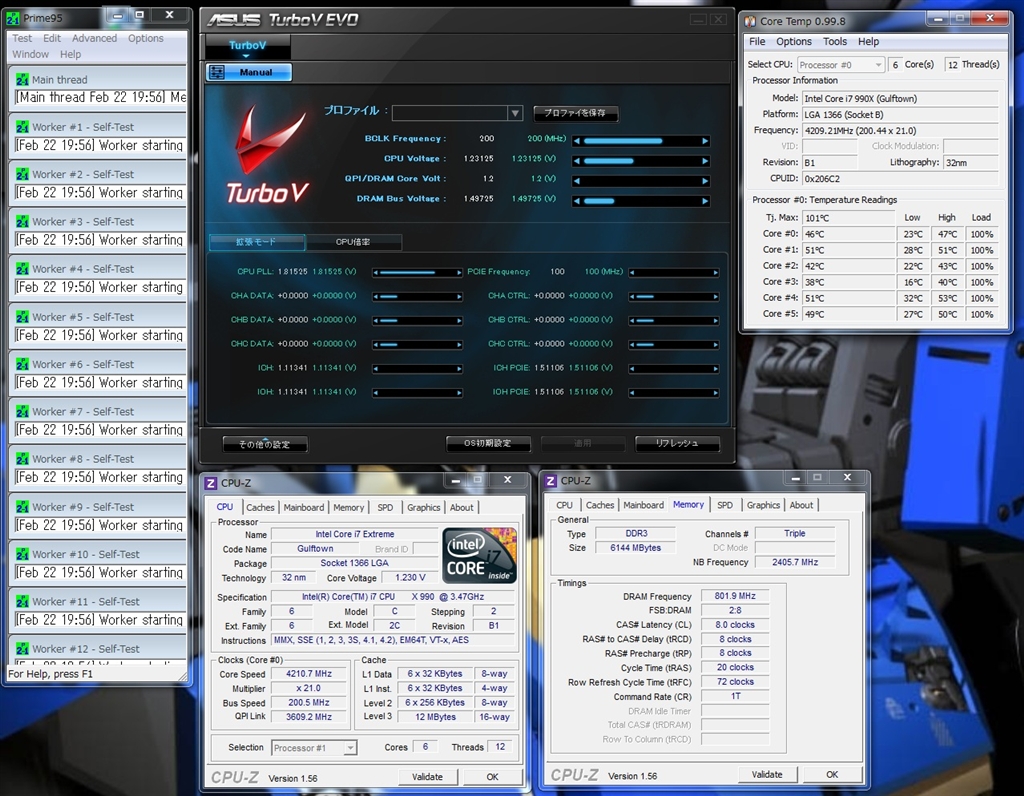Click the CPU PLL voltage slider track

417,272
